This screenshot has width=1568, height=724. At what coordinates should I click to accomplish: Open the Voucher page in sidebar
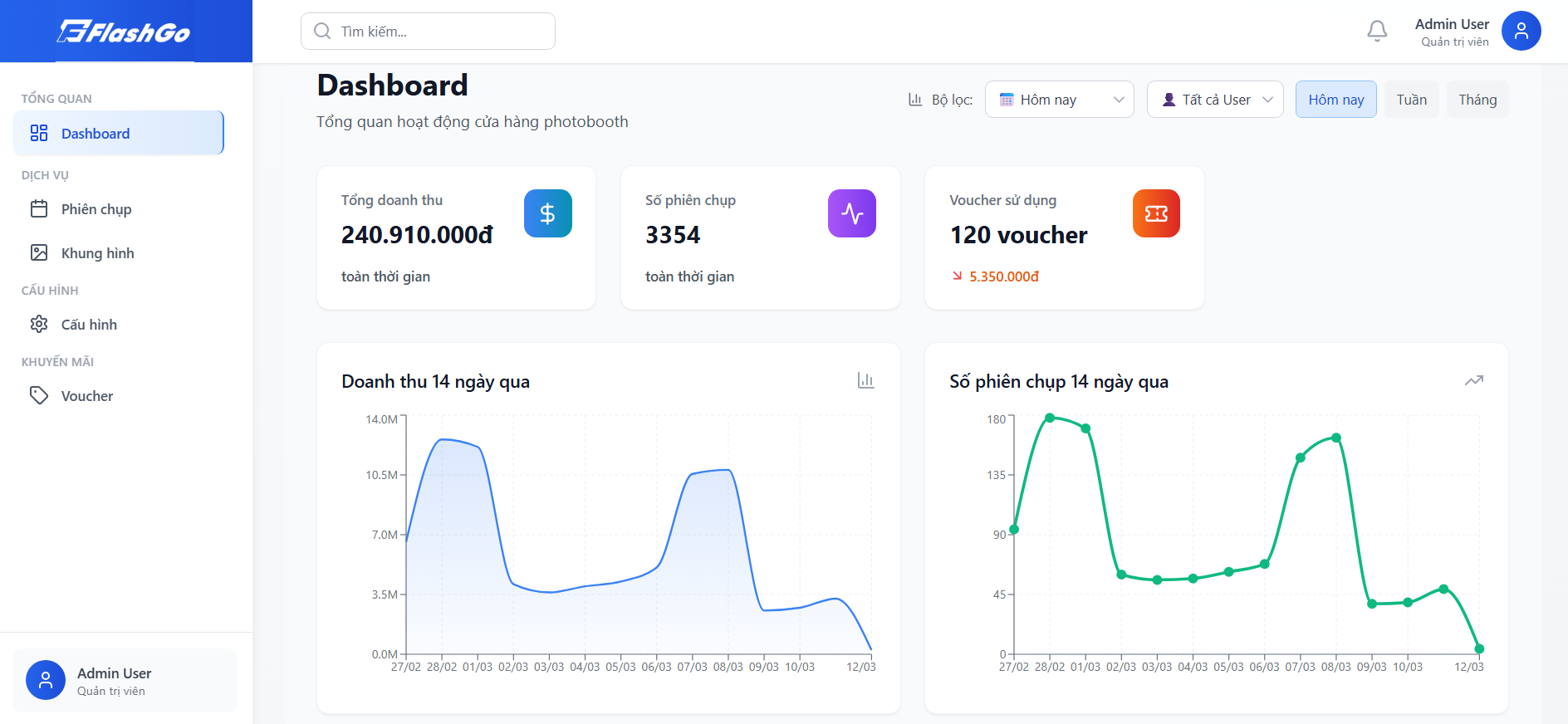(x=87, y=396)
